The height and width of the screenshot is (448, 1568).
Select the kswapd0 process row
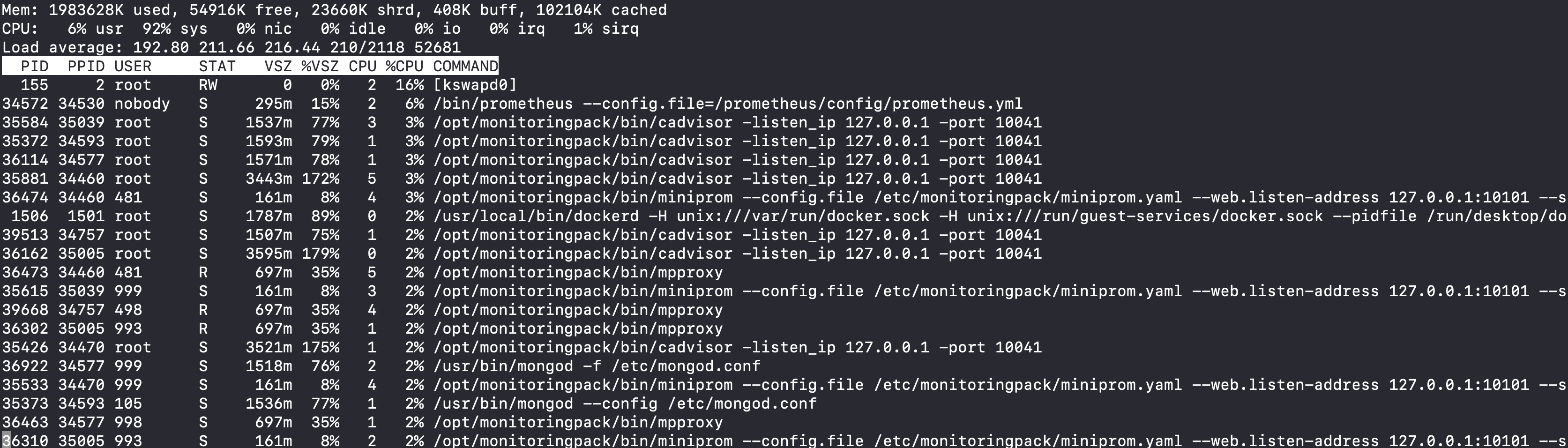coord(475,85)
